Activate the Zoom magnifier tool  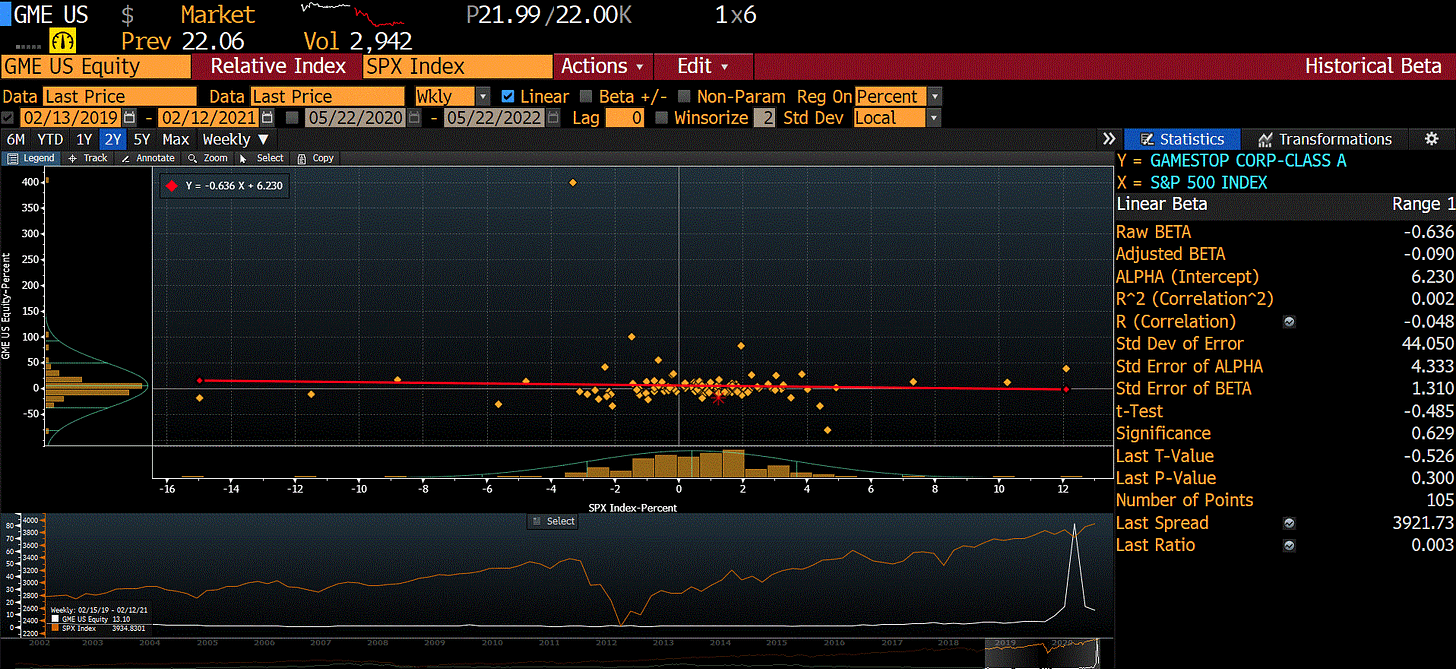click(209, 158)
